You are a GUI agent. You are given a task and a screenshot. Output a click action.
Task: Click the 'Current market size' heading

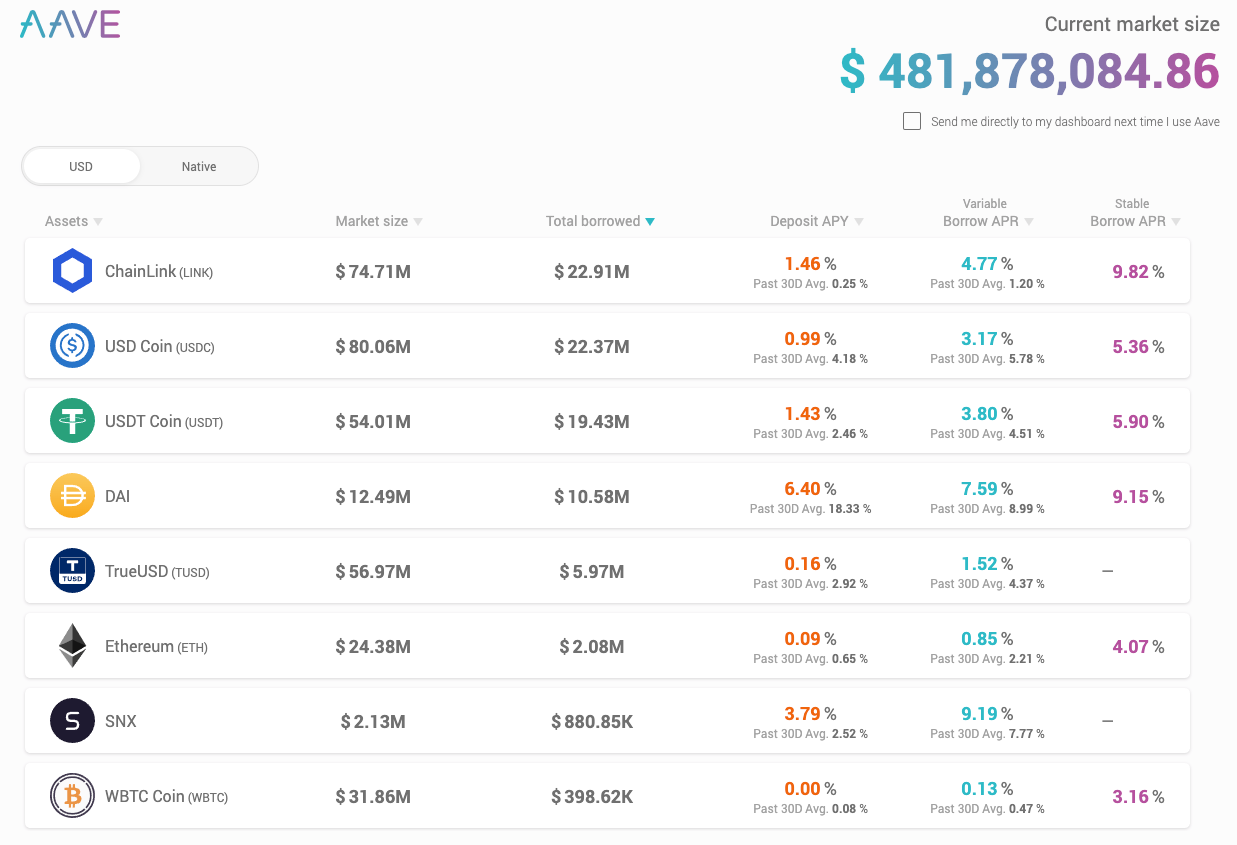(x=1132, y=24)
